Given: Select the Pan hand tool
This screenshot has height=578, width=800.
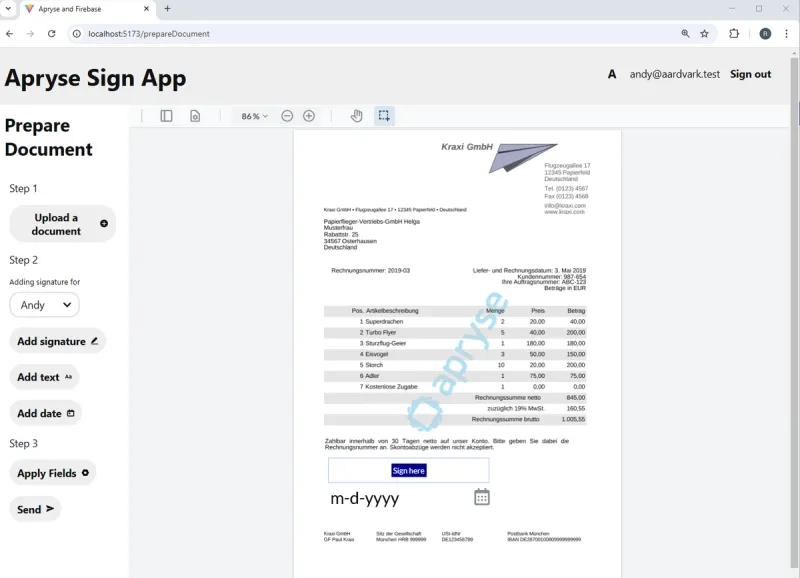Looking at the screenshot, I should [x=357, y=116].
